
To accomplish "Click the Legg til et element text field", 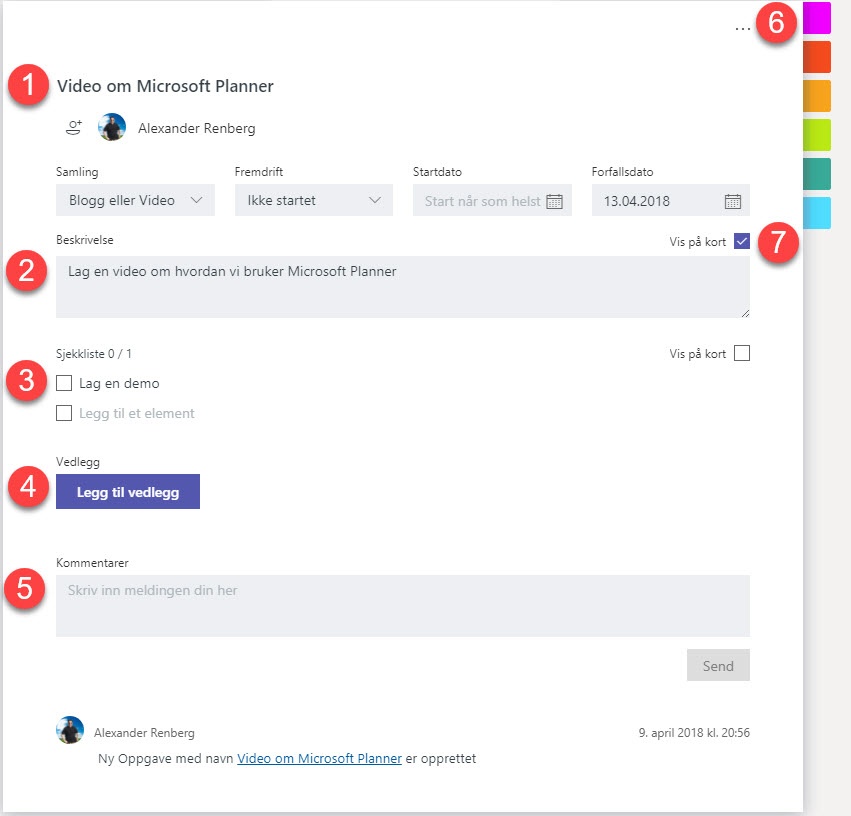I will (137, 413).
